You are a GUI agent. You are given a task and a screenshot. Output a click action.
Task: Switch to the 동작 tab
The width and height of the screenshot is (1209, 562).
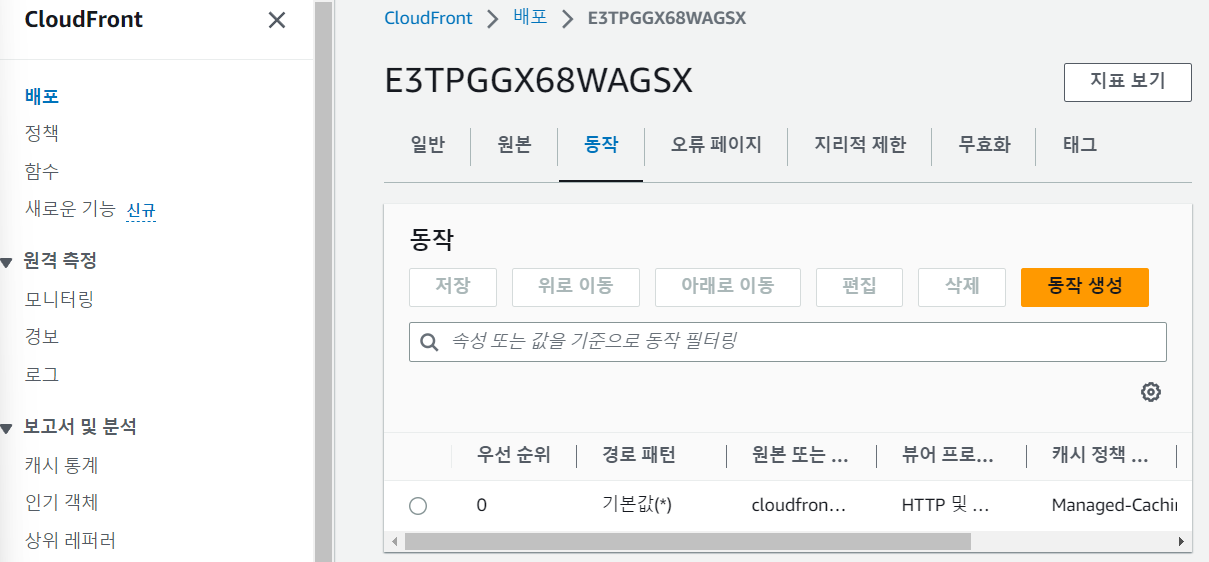coord(601,145)
